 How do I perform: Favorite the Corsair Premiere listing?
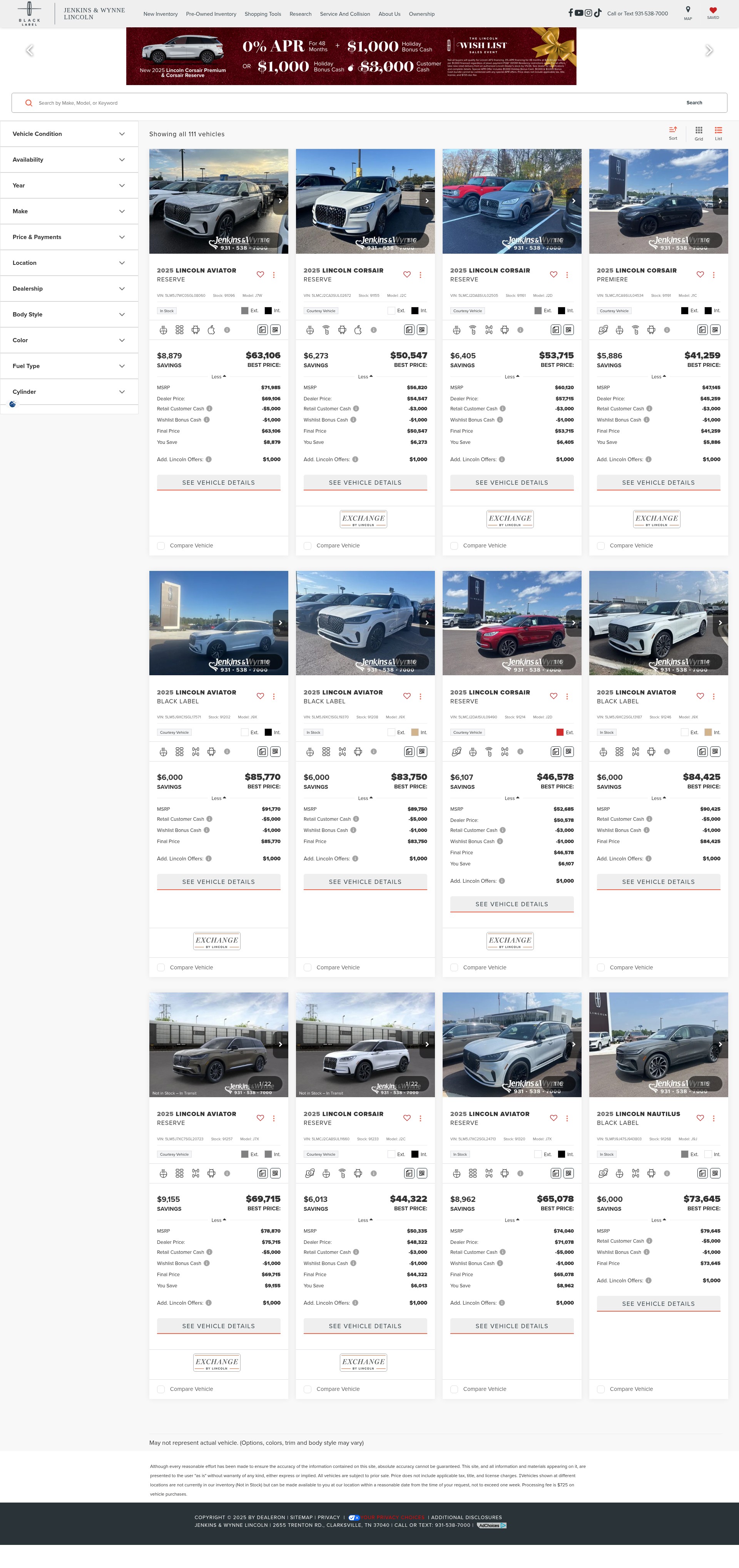point(700,274)
